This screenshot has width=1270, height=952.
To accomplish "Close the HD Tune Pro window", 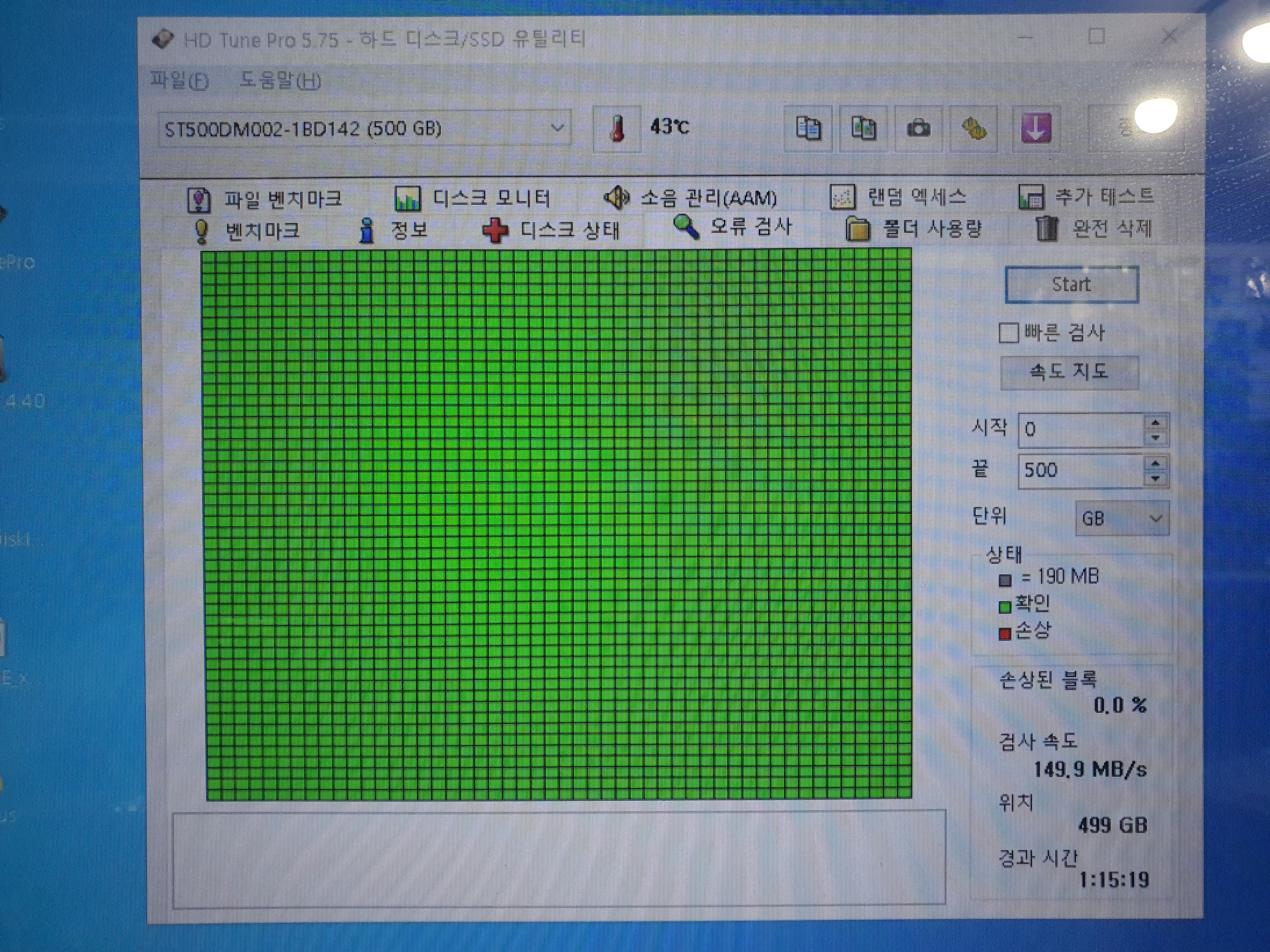I will (1170, 36).
